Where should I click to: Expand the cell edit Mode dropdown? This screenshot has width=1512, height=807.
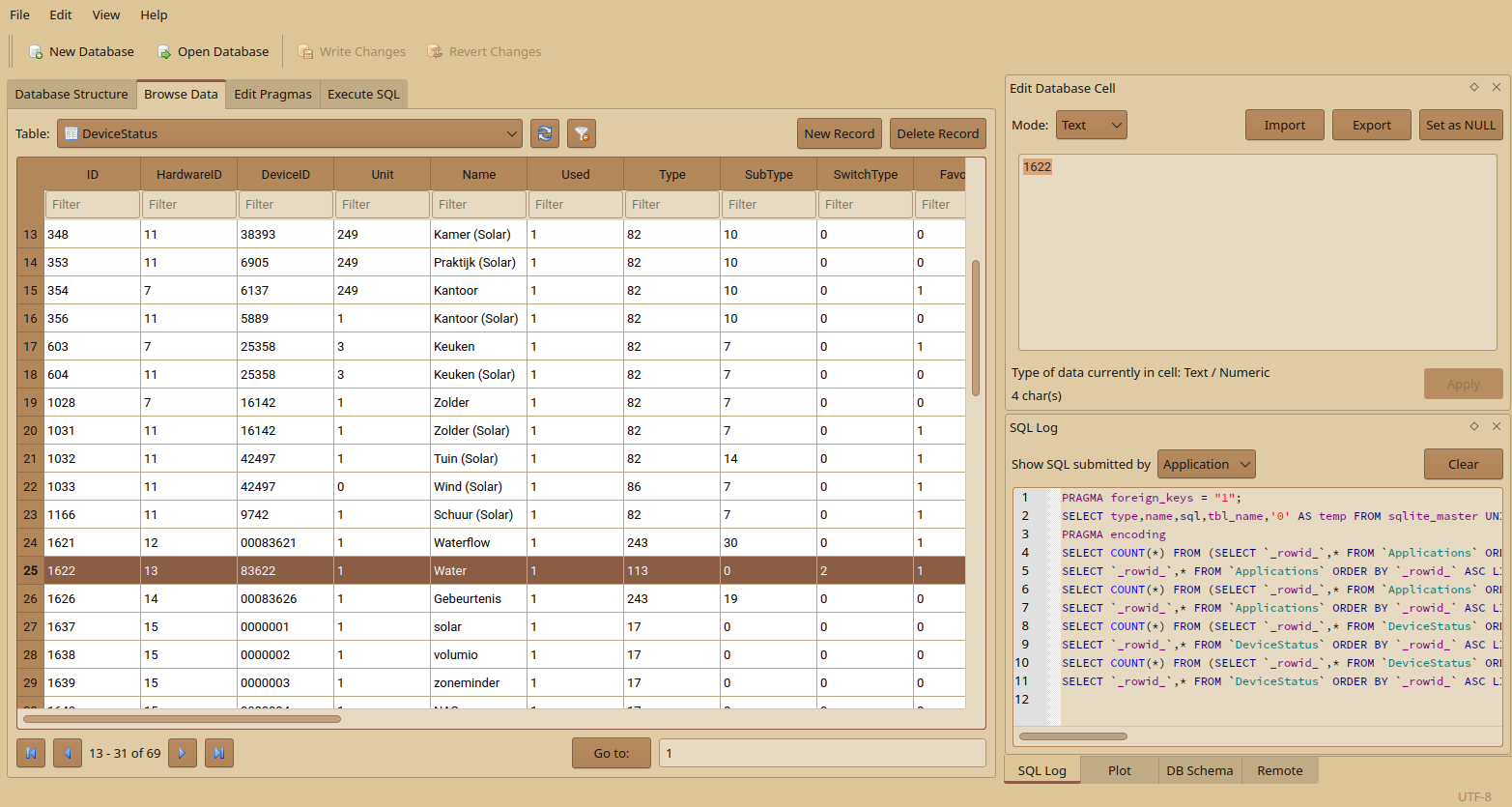point(1091,125)
